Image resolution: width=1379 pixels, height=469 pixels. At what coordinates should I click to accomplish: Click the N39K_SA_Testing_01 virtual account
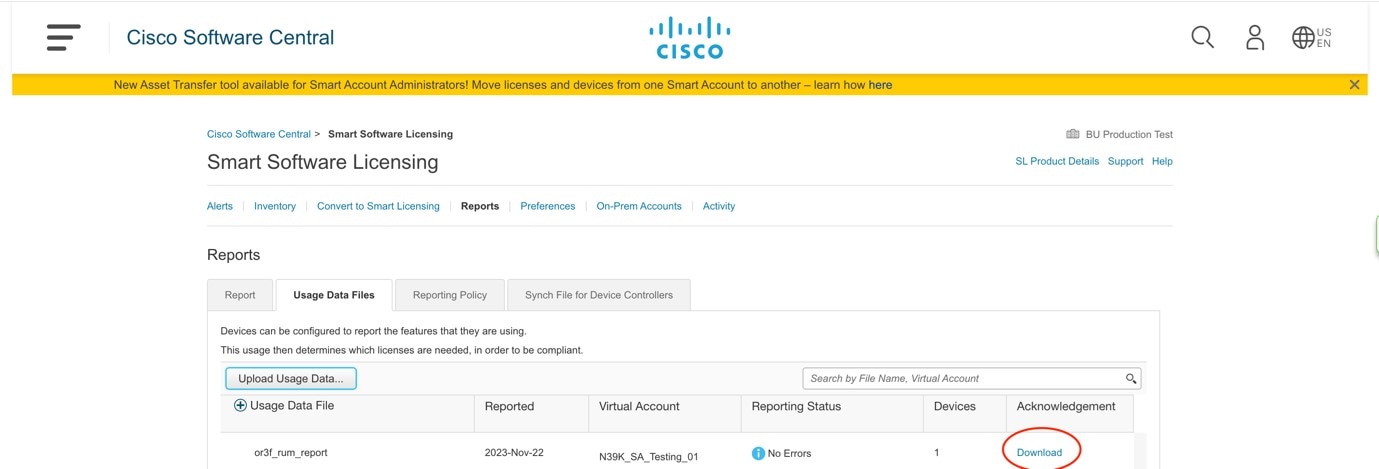[649, 456]
